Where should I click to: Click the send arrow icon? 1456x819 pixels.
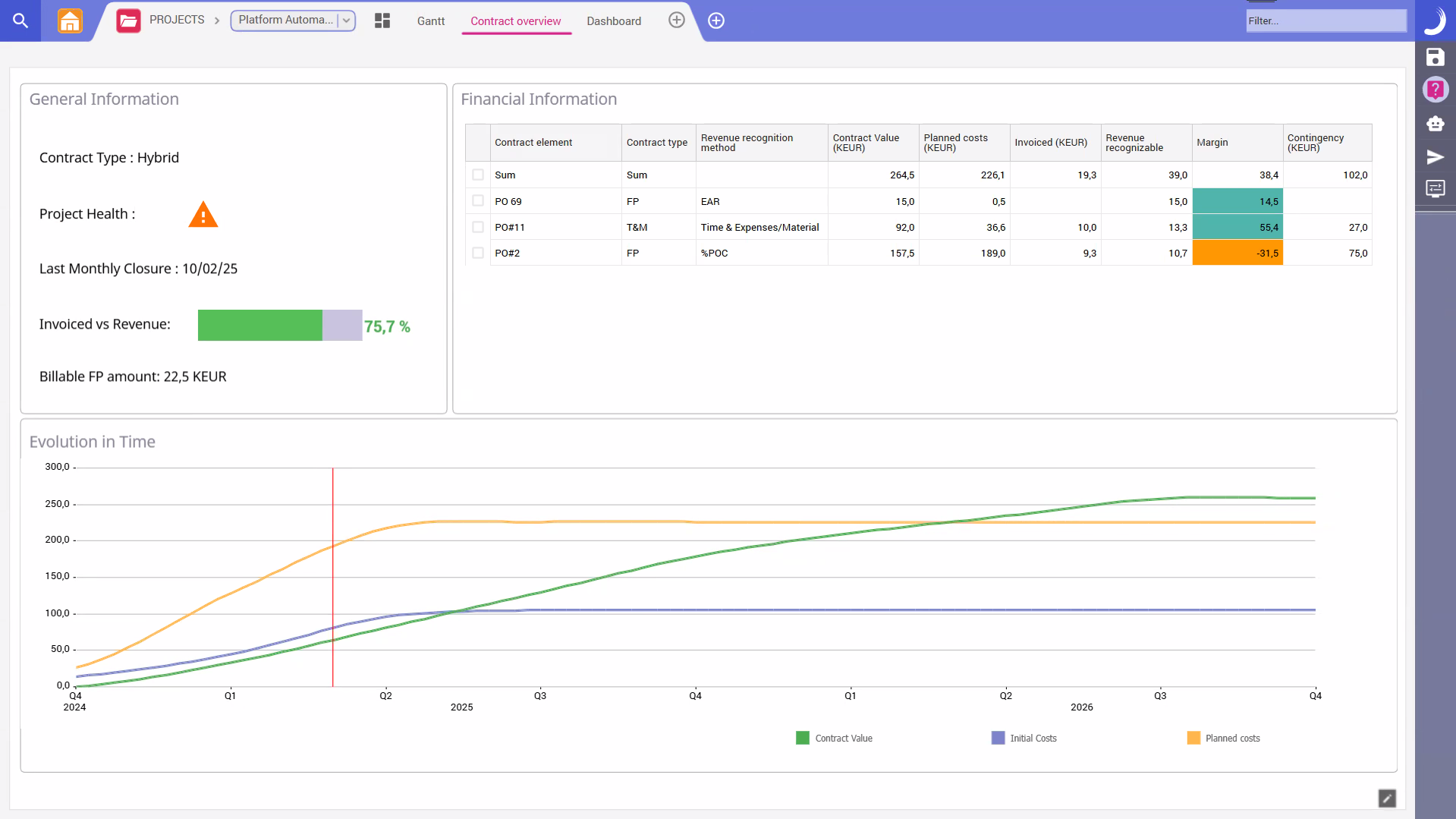(1435, 157)
